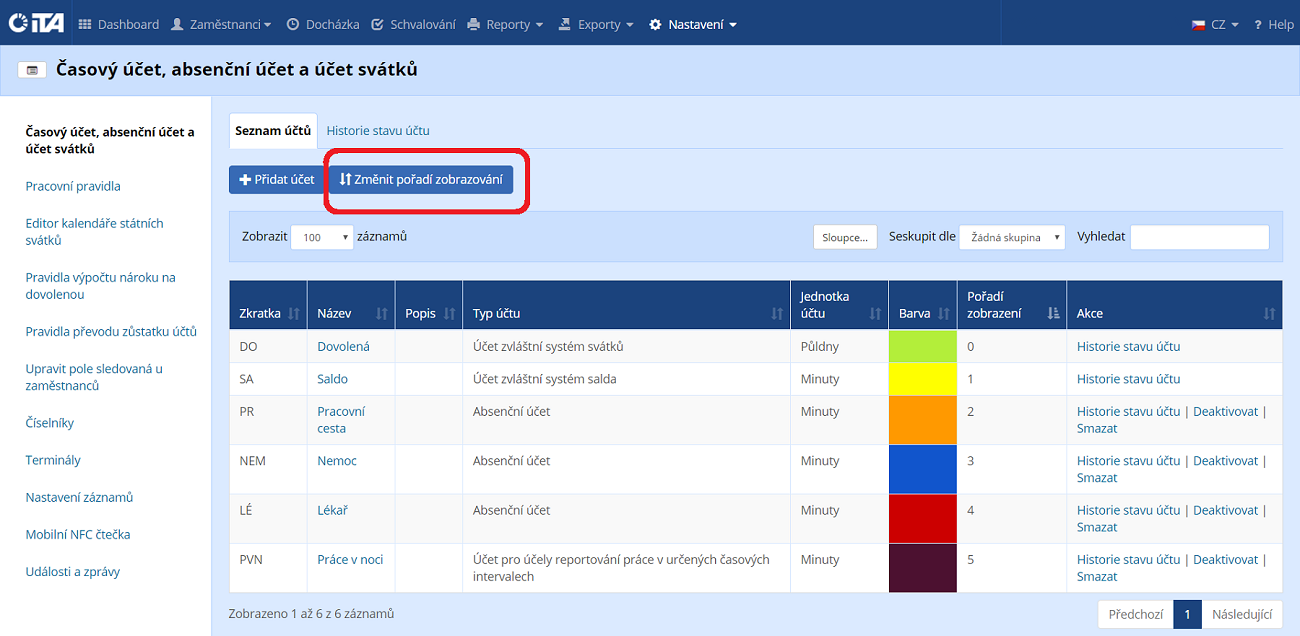Open Dashboard from the top navbar
1300x636 pixels.
click(x=118, y=24)
